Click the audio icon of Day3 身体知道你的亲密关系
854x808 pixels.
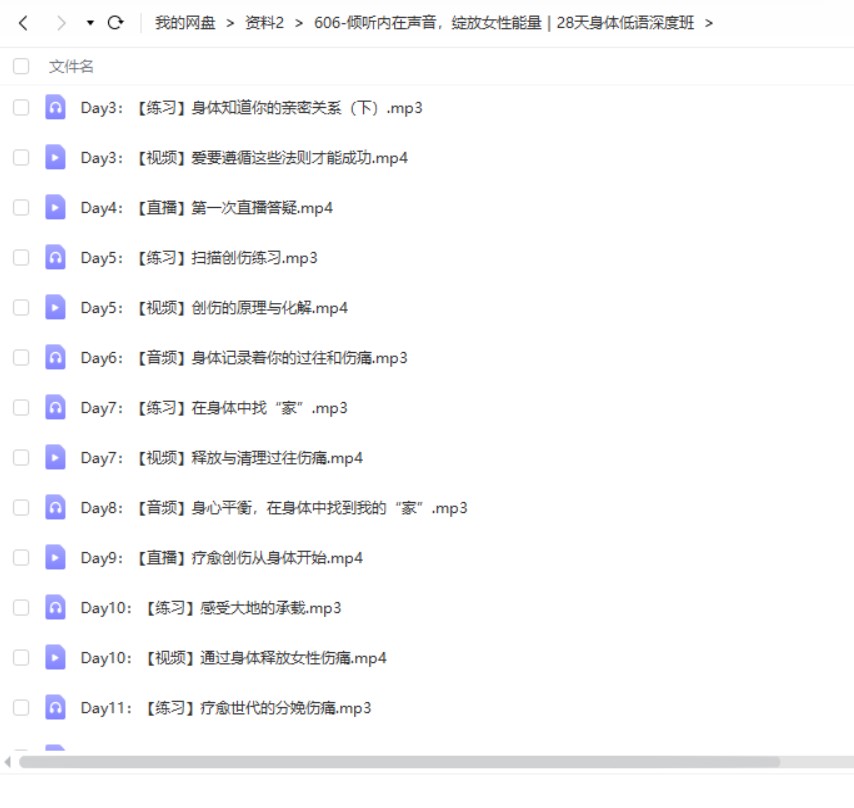pos(55,107)
